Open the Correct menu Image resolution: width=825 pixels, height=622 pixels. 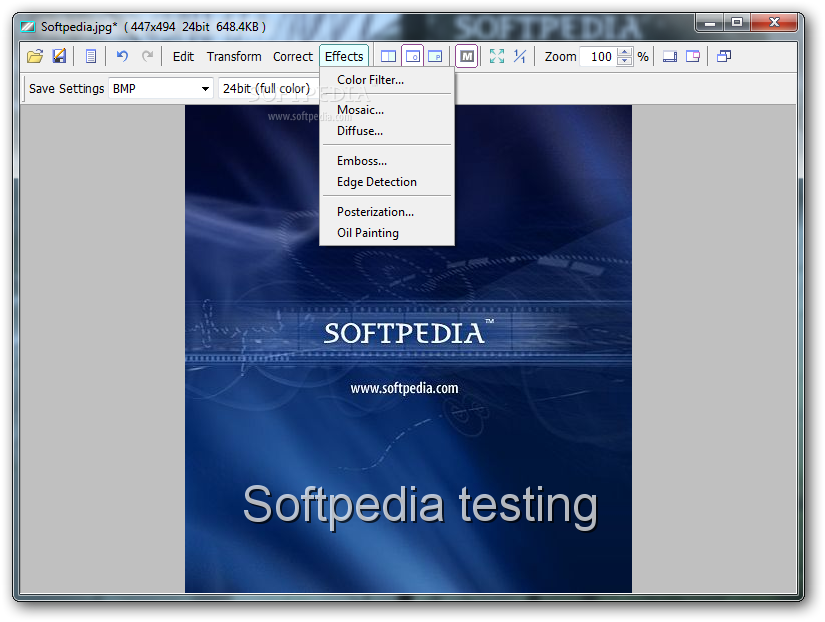click(293, 56)
